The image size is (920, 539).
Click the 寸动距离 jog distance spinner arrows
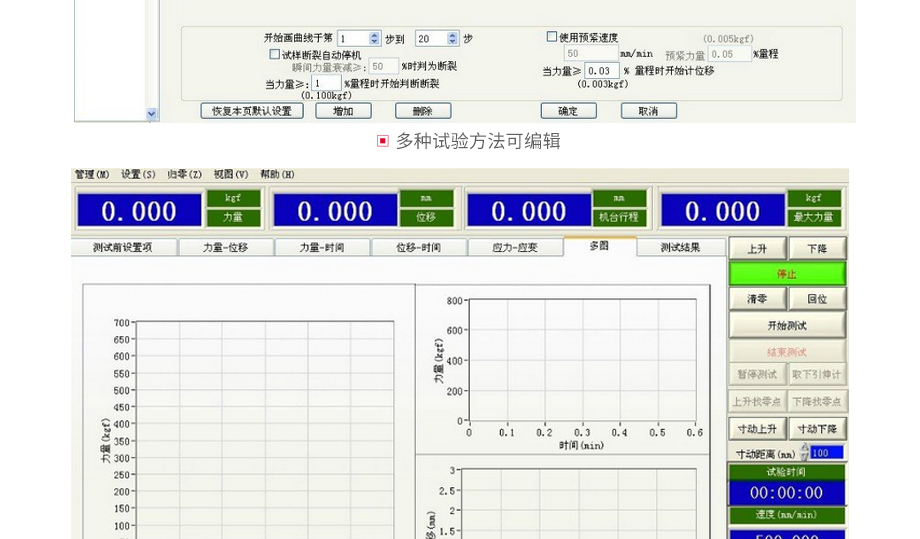pos(804,453)
